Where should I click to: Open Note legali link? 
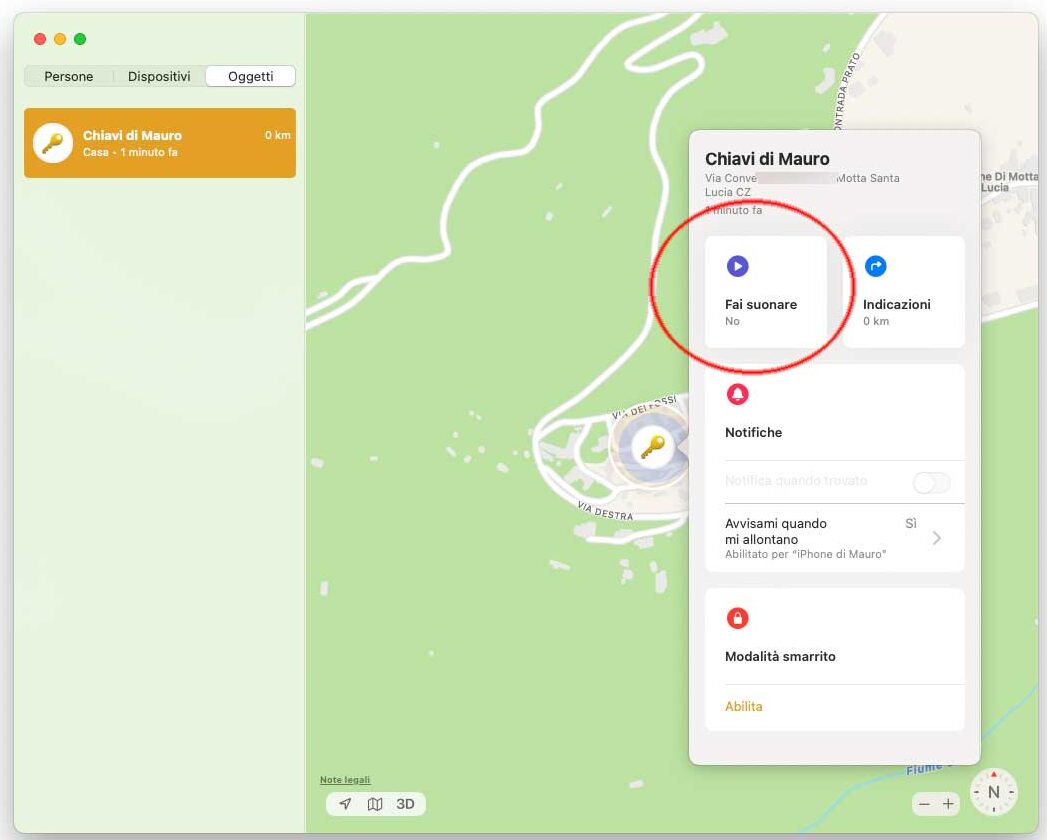click(345, 779)
